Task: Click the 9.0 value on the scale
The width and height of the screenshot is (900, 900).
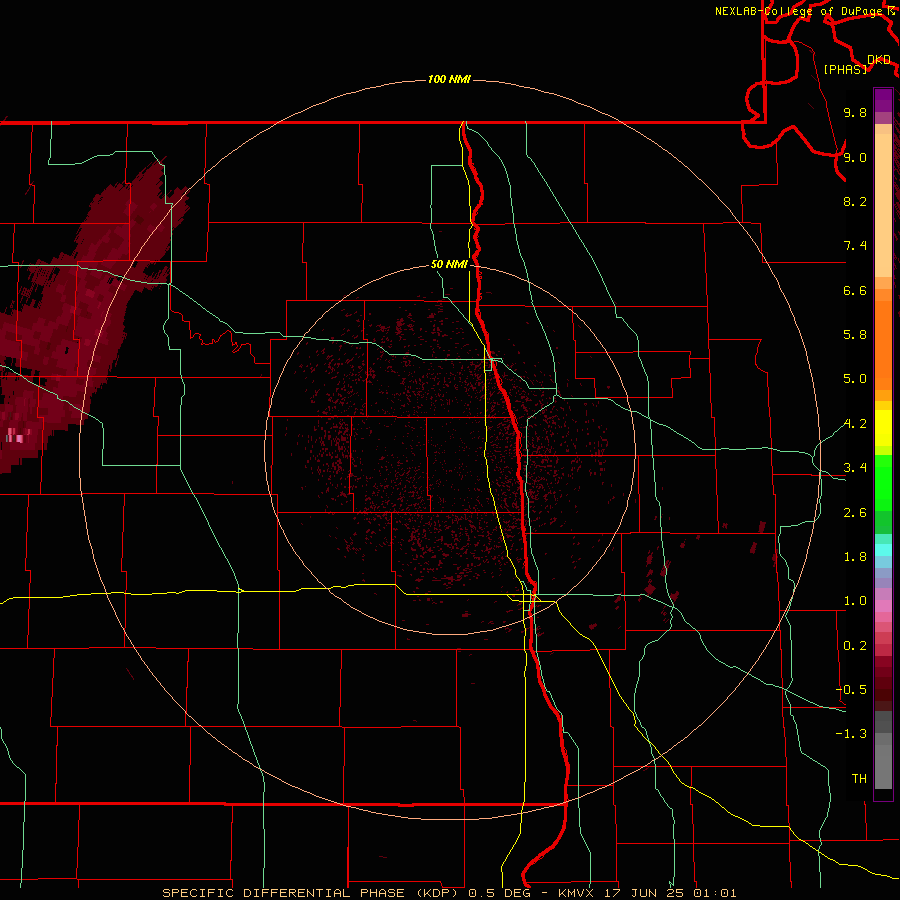Action: 855,157
